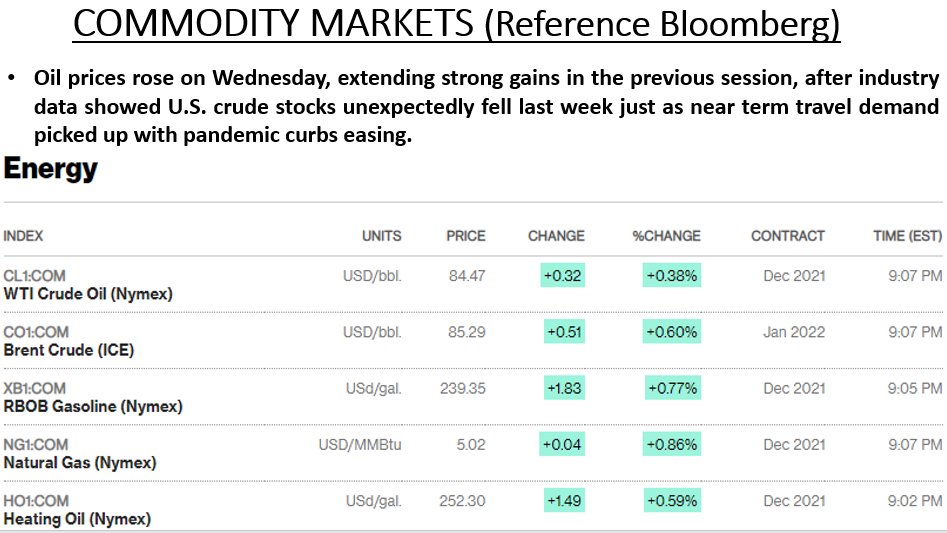Select the green +0.77% change badge
Image resolution: width=947 pixels, height=533 pixels.
(672, 388)
